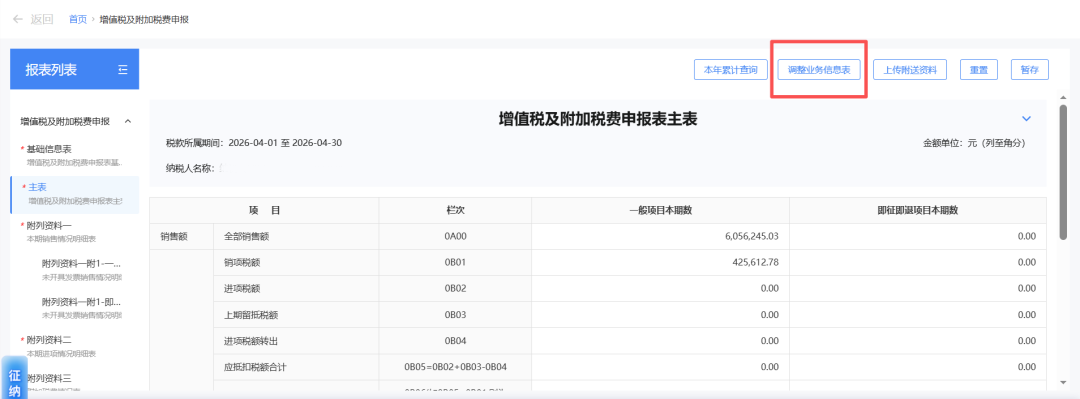Viewport: 1080px width, 399px height.
Task: Open 调整业务信息表
Action: coord(819,70)
